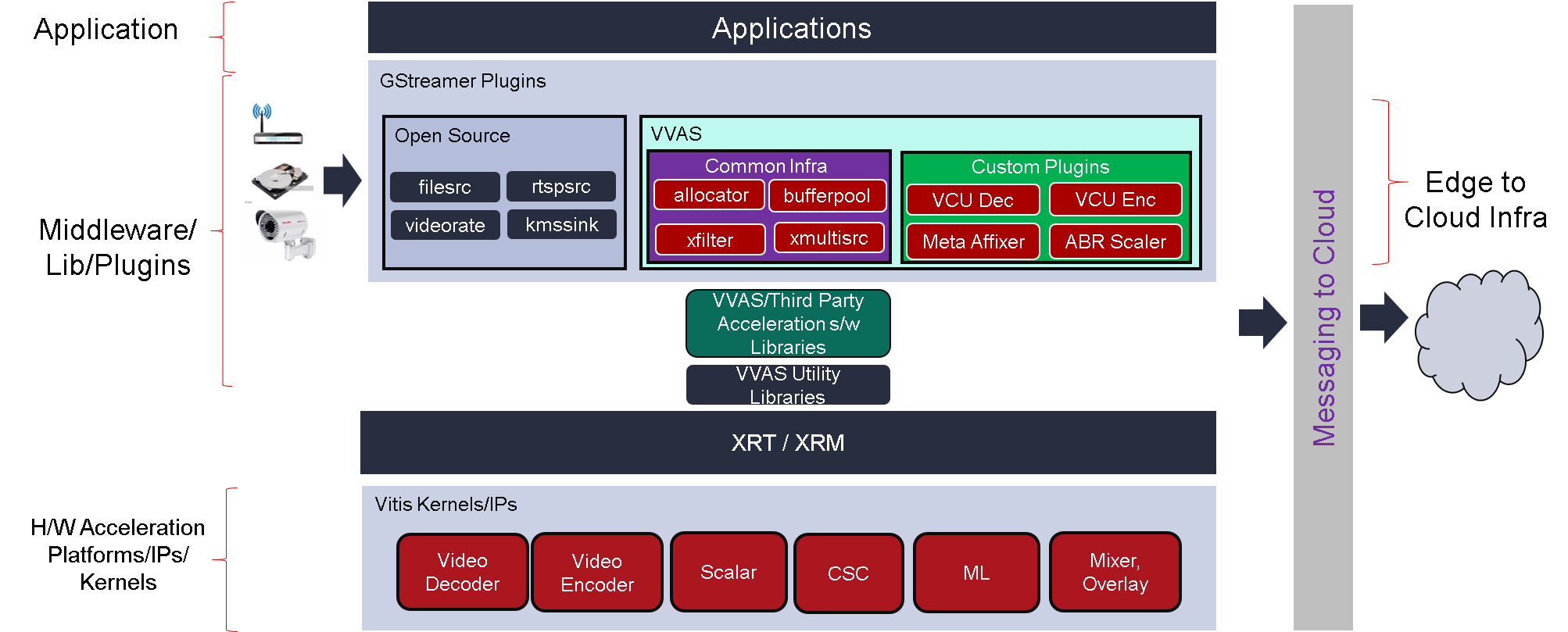Click the hard disk drive icon
Screen dimensions: 1568x632
pyautogui.click(x=281, y=181)
